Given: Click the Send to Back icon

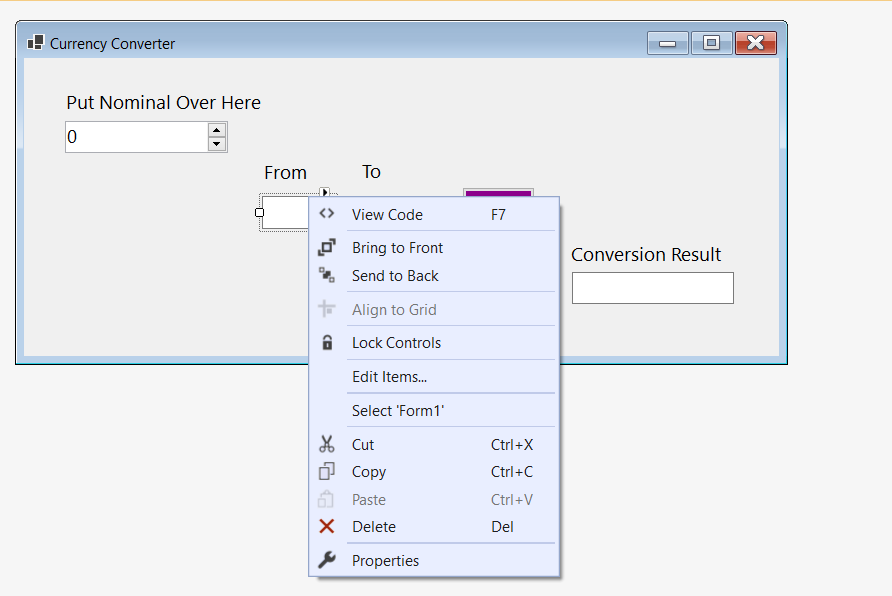Looking at the screenshot, I should (327, 275).
